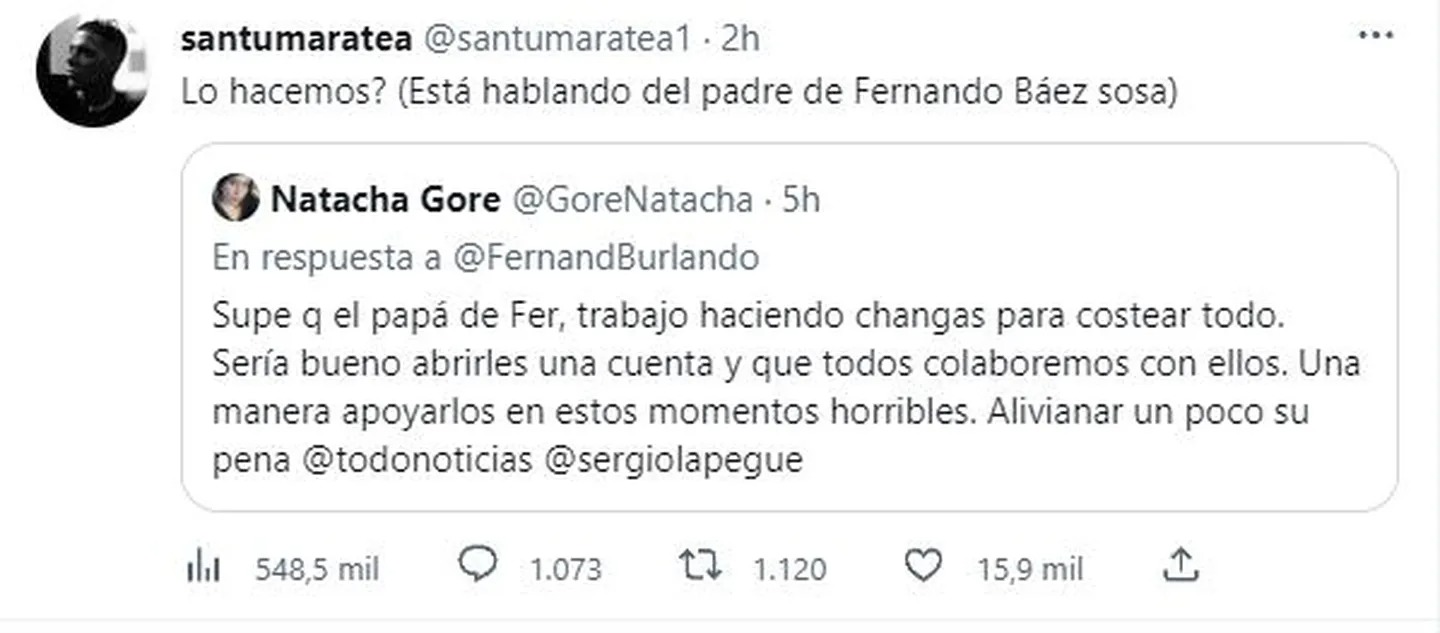
Task: Open Natacha Gore's small avatar
Action: 236,199
